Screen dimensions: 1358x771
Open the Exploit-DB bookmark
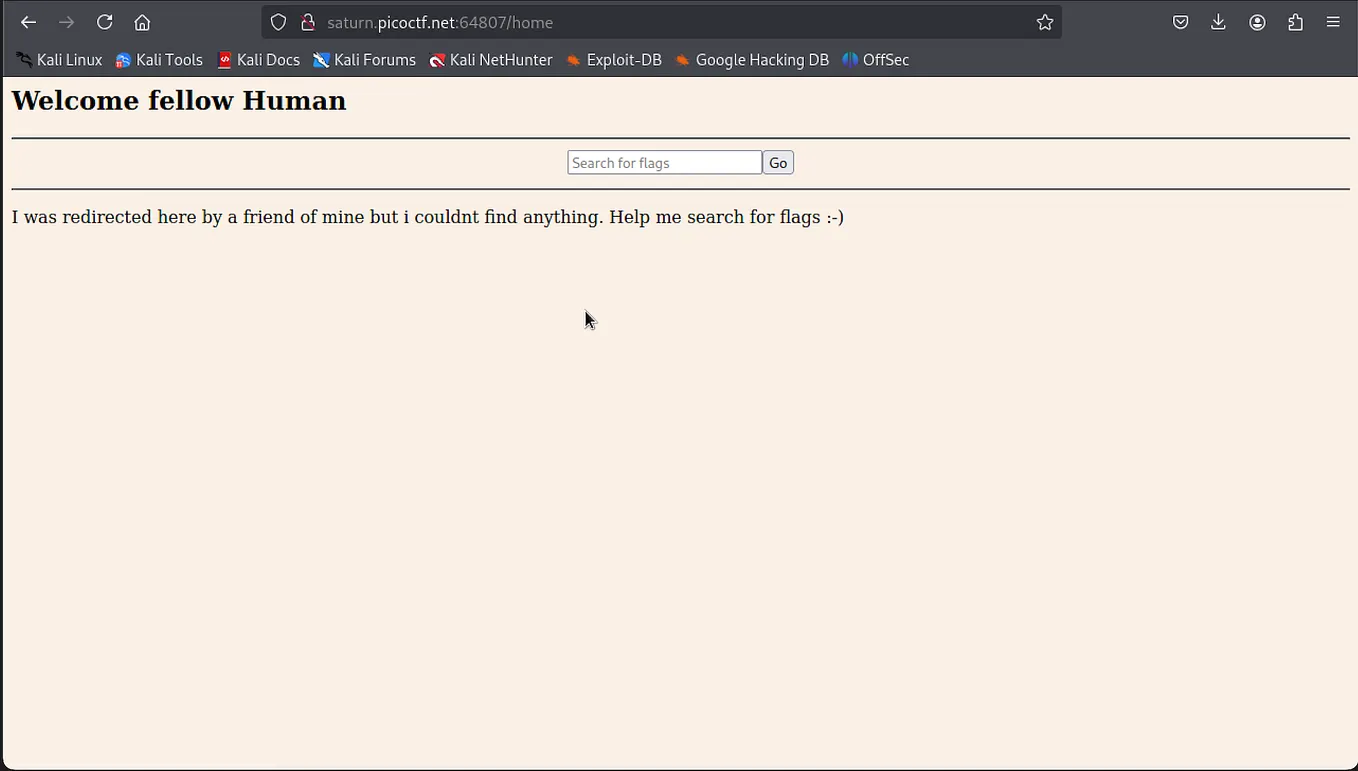[x=613, y=60]
